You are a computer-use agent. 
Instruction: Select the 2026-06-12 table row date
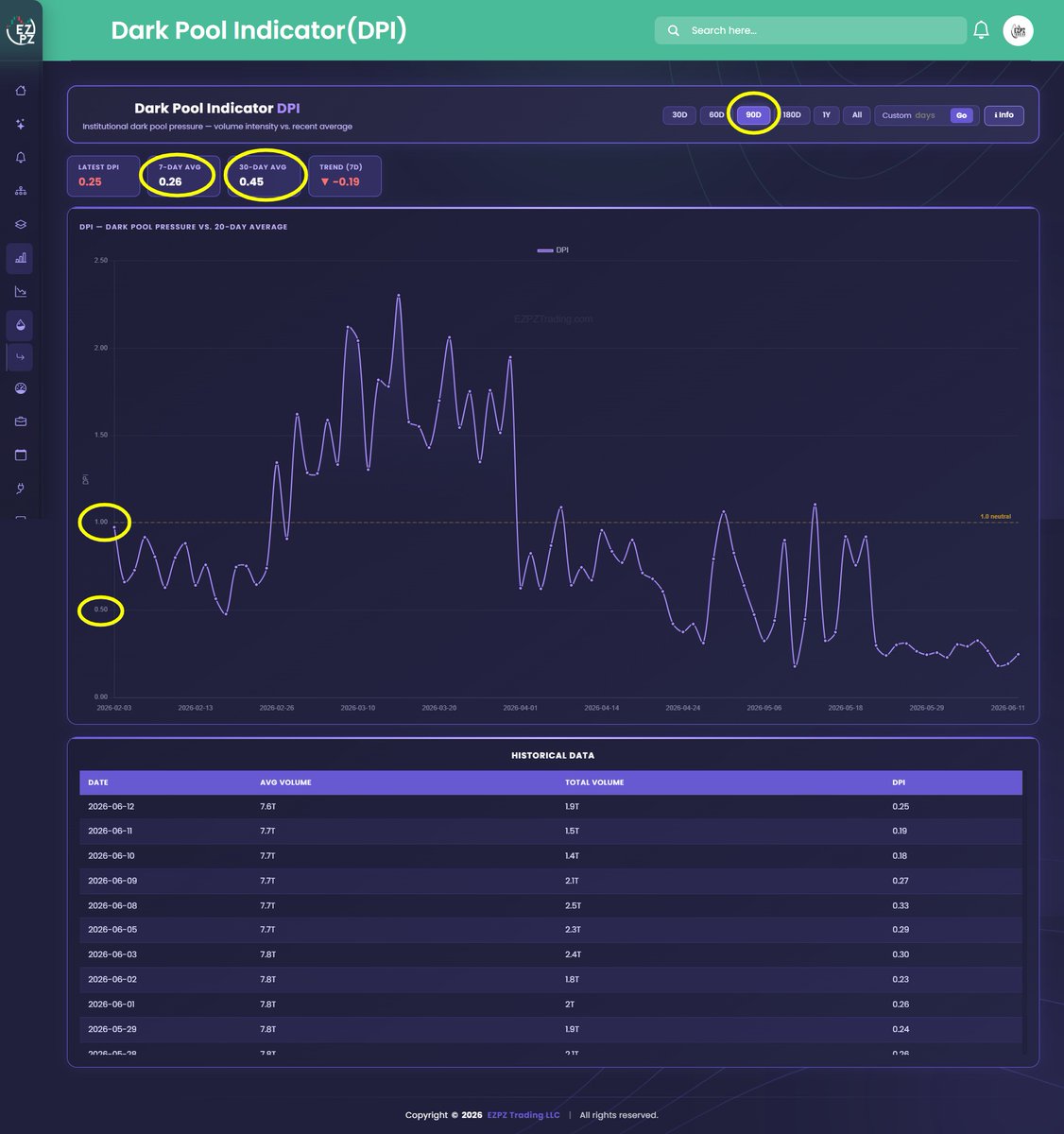click(x=112, y=806)
